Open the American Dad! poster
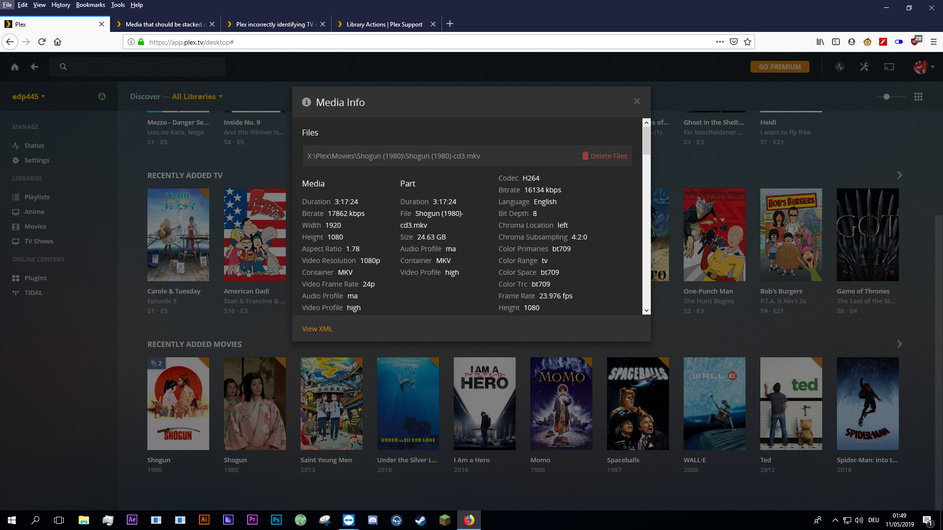 coord(254,235)
